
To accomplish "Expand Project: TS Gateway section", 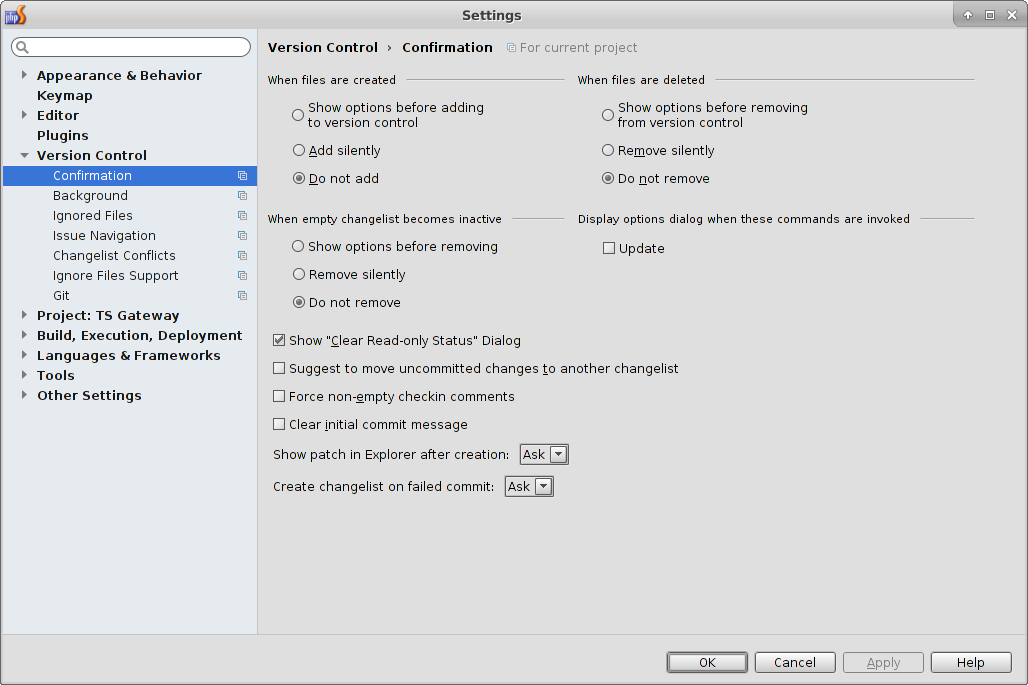I will tap(24, 315).
